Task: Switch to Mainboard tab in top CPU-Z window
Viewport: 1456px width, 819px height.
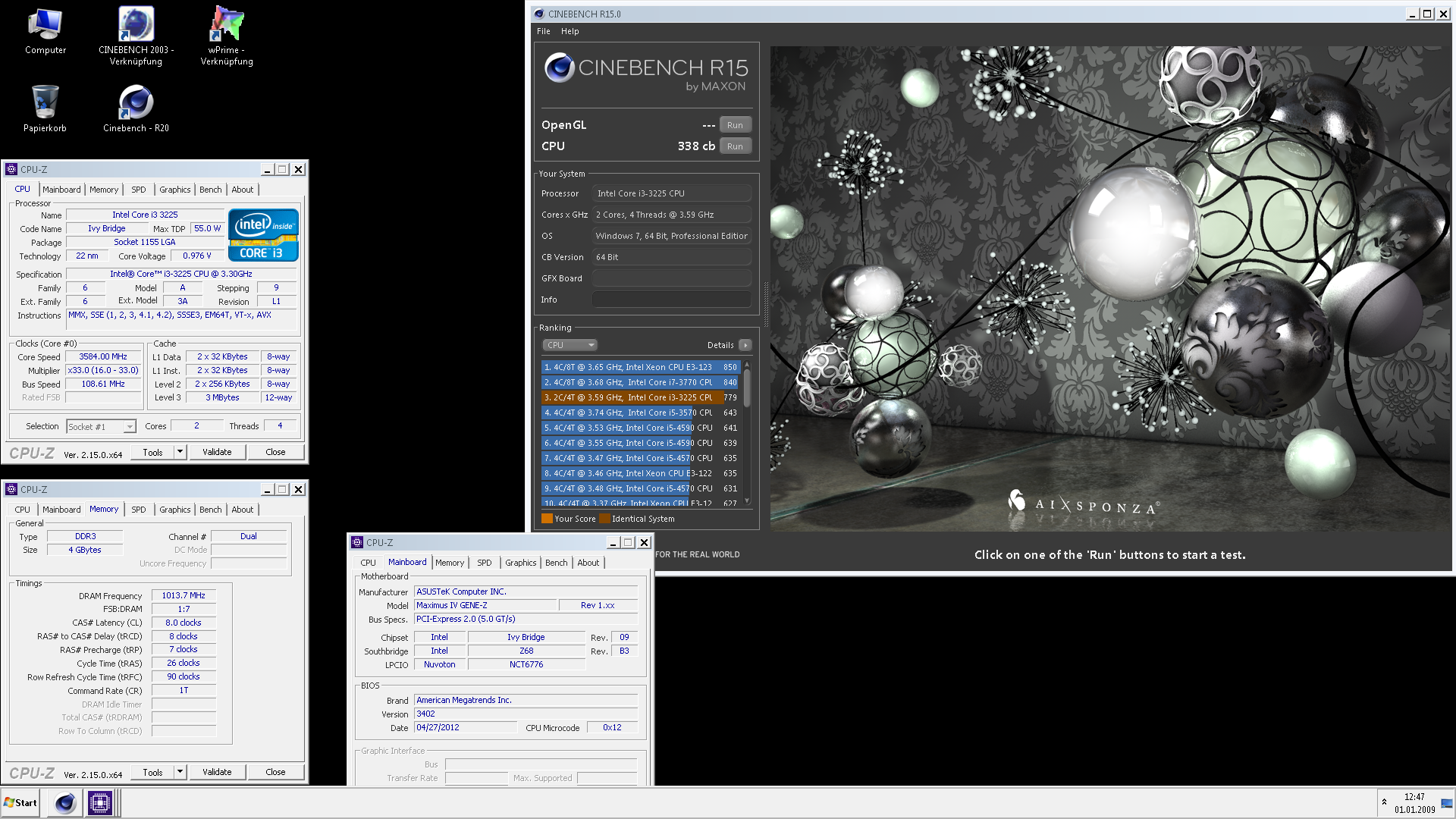Action: (61, 190)
